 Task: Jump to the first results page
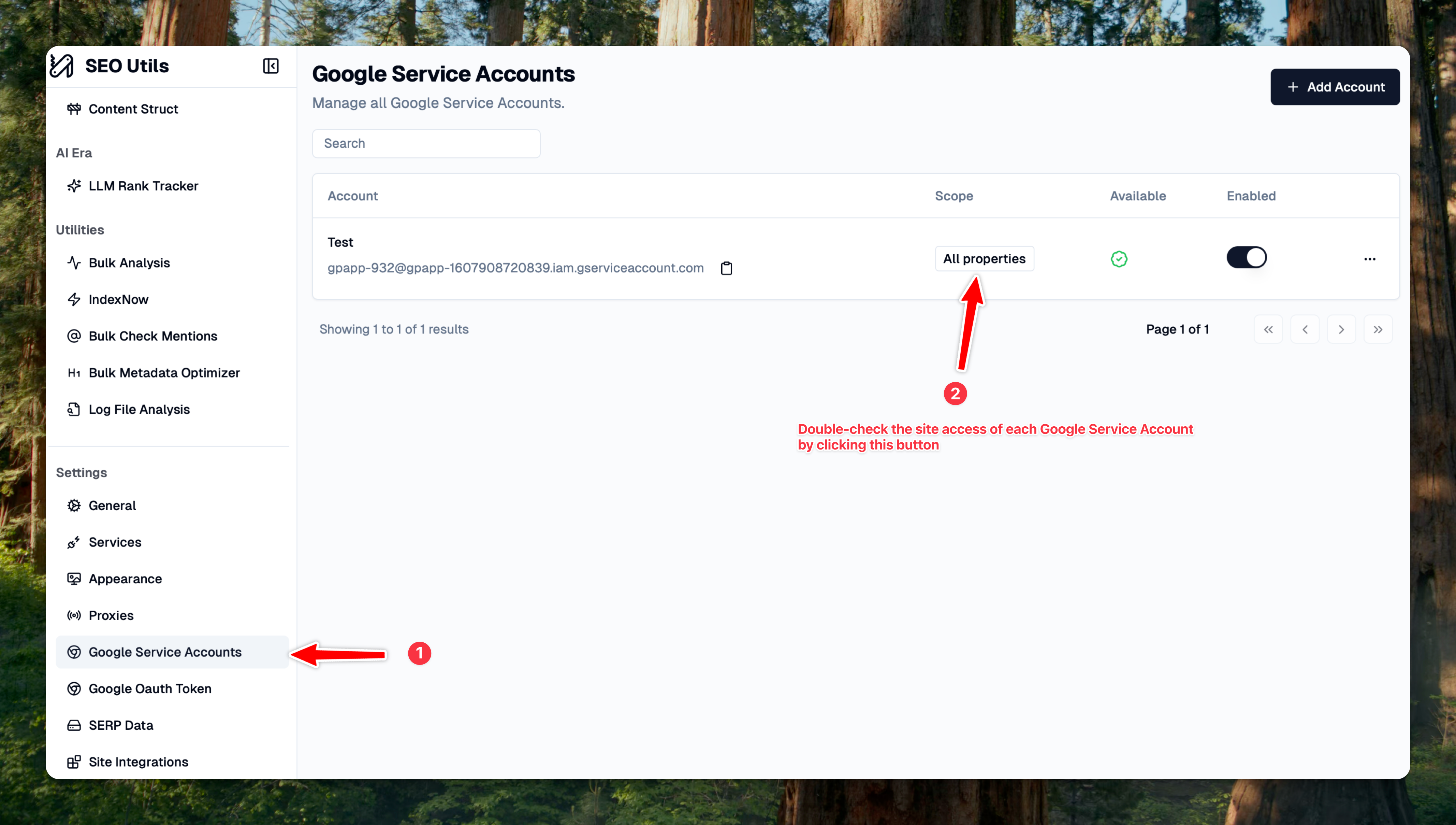1268,329
